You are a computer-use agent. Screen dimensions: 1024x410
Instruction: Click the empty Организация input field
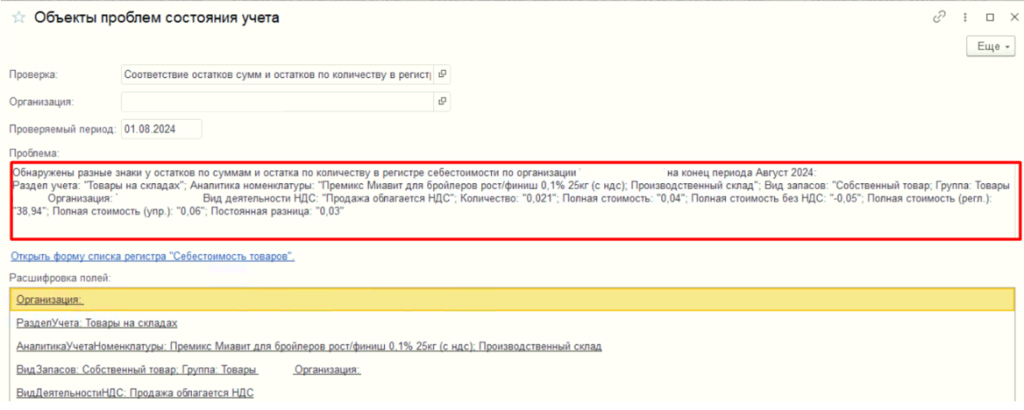(x=276, y=101)
